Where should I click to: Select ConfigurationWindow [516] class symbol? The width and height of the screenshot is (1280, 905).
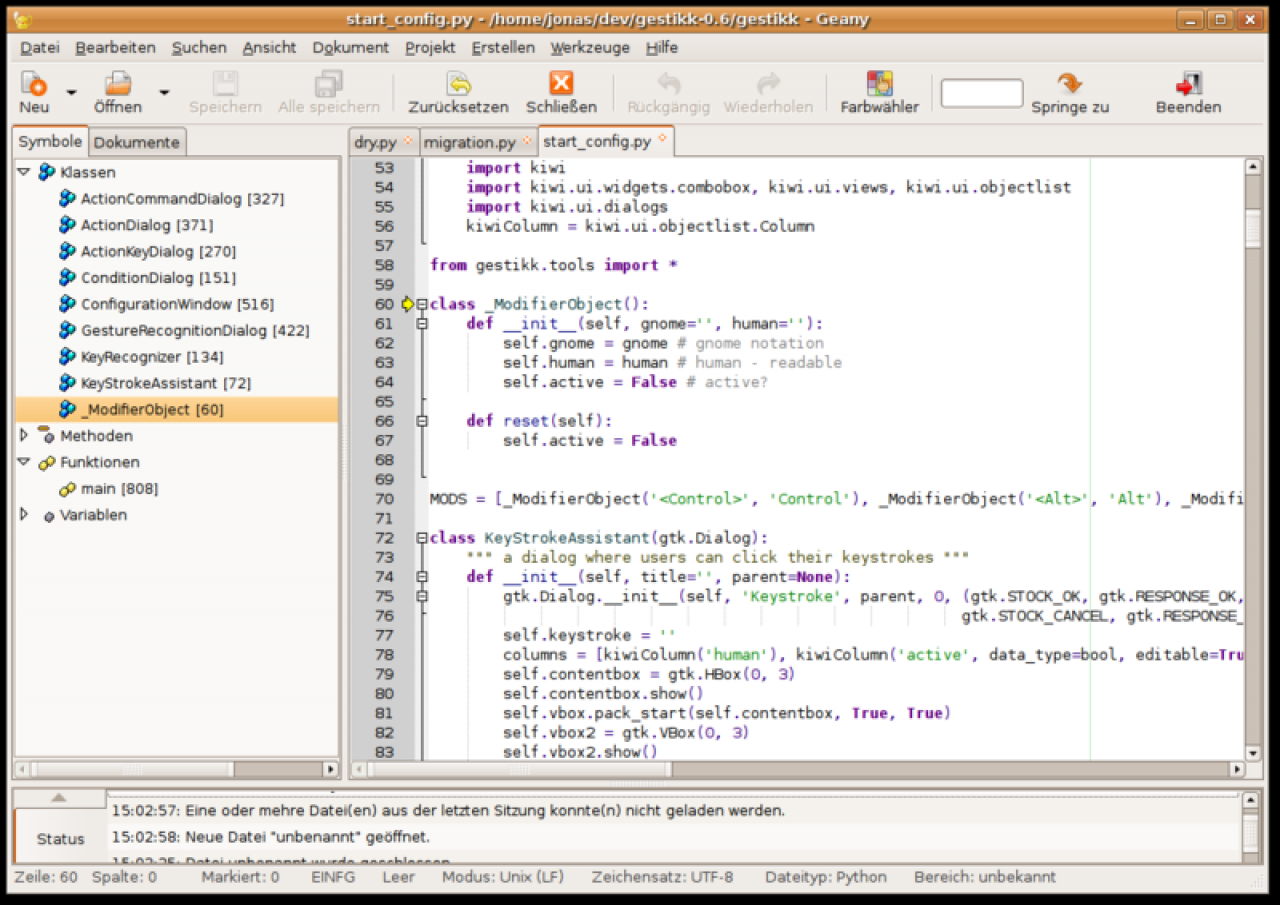click(x=177, y=304)
